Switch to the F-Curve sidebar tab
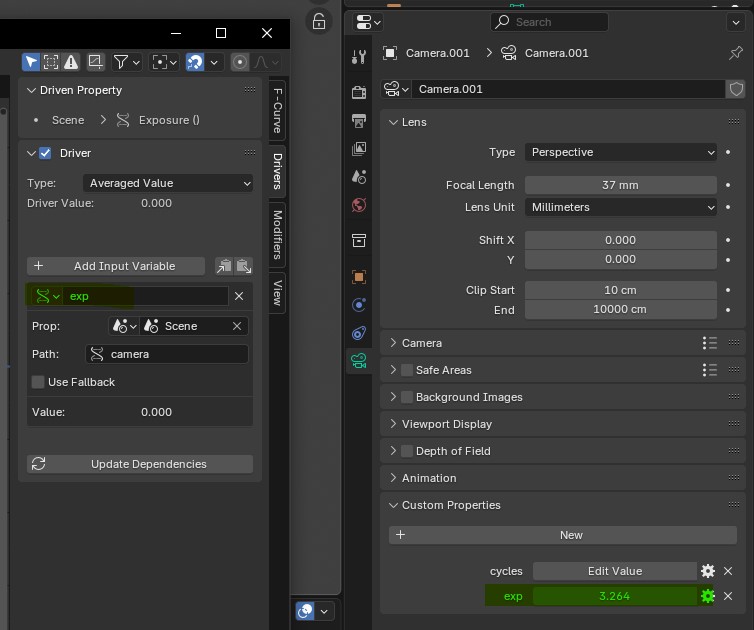The height and width of the screenshot is (630, 754). [277, 110]
